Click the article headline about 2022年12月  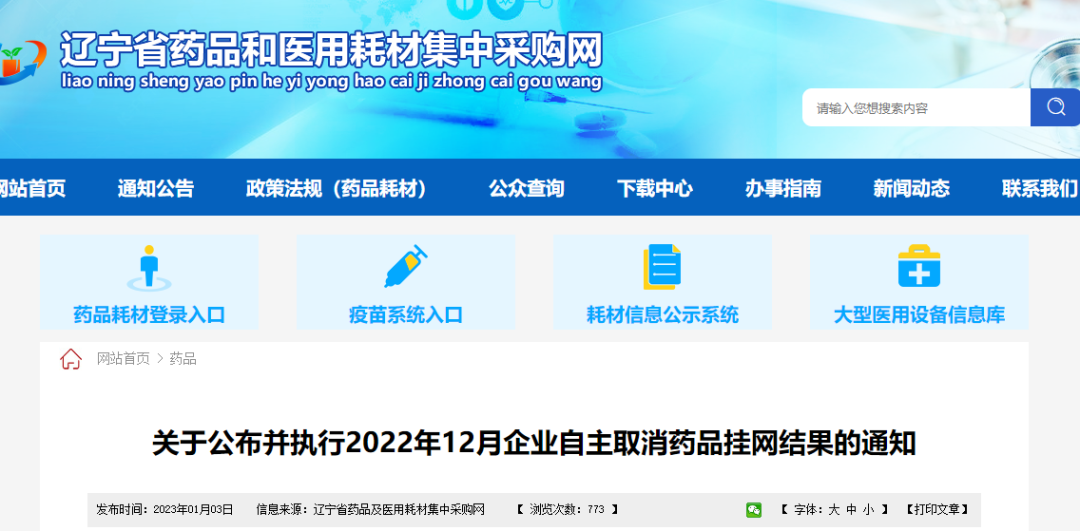coord(534,444)
